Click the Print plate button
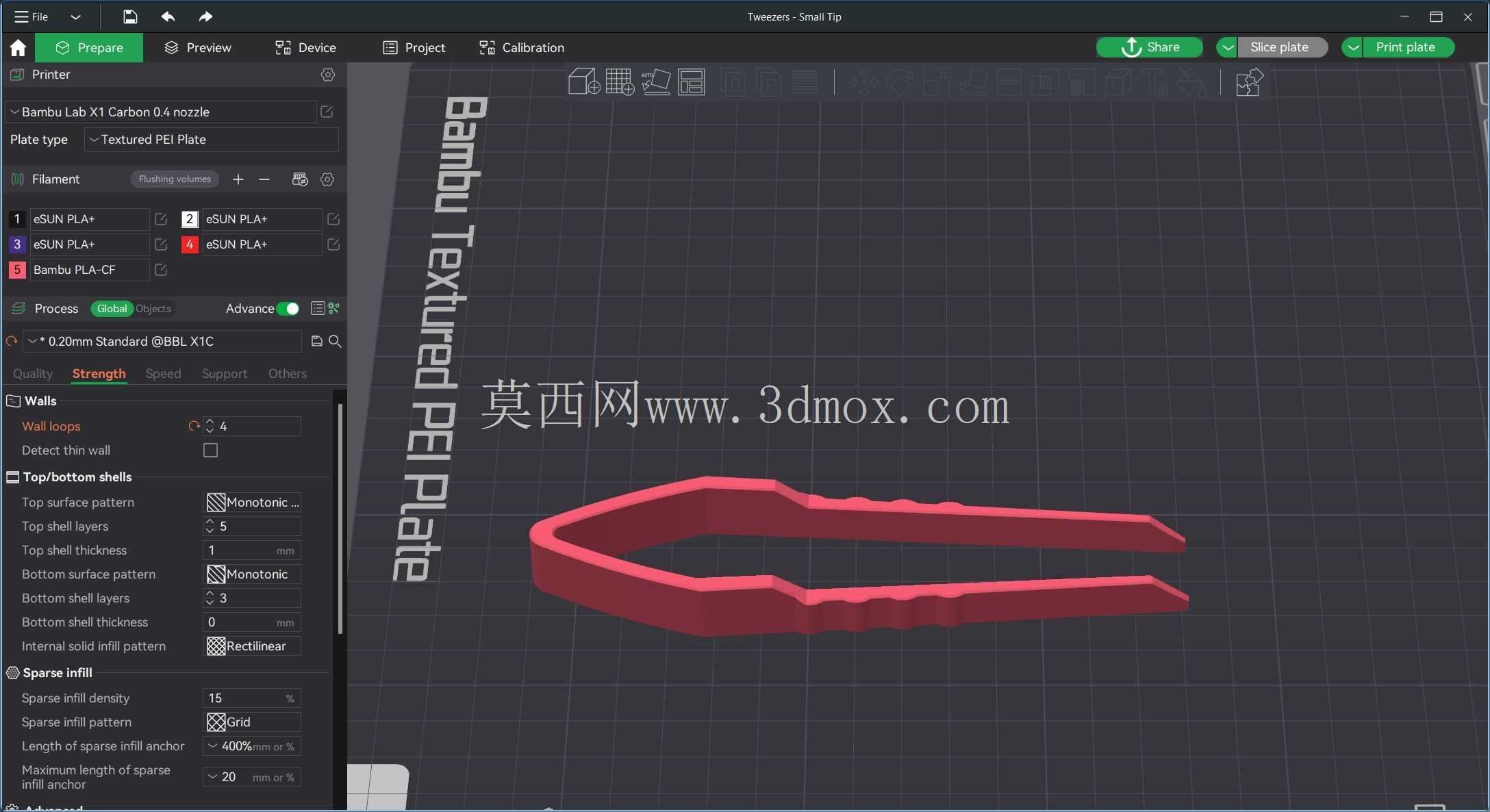The height and width of the screenshot is (812, 1490). (1408, 47)
